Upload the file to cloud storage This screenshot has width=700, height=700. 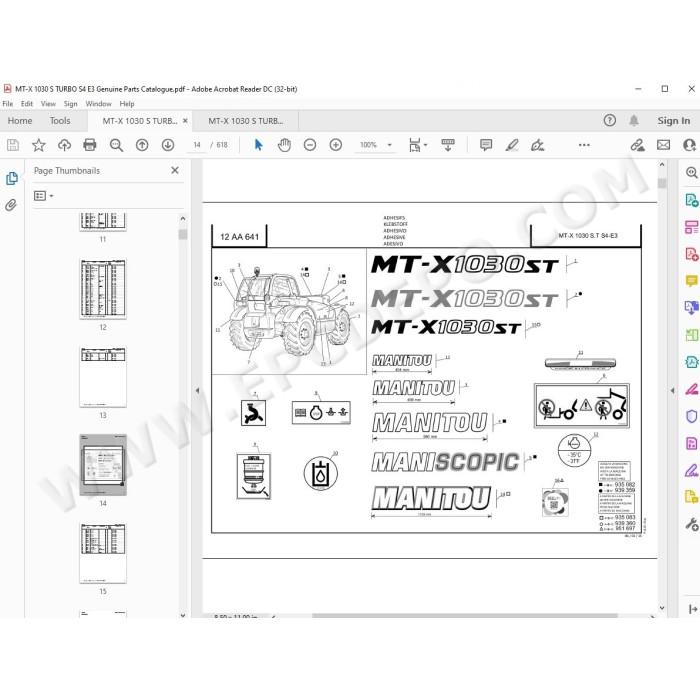point(65,145)
